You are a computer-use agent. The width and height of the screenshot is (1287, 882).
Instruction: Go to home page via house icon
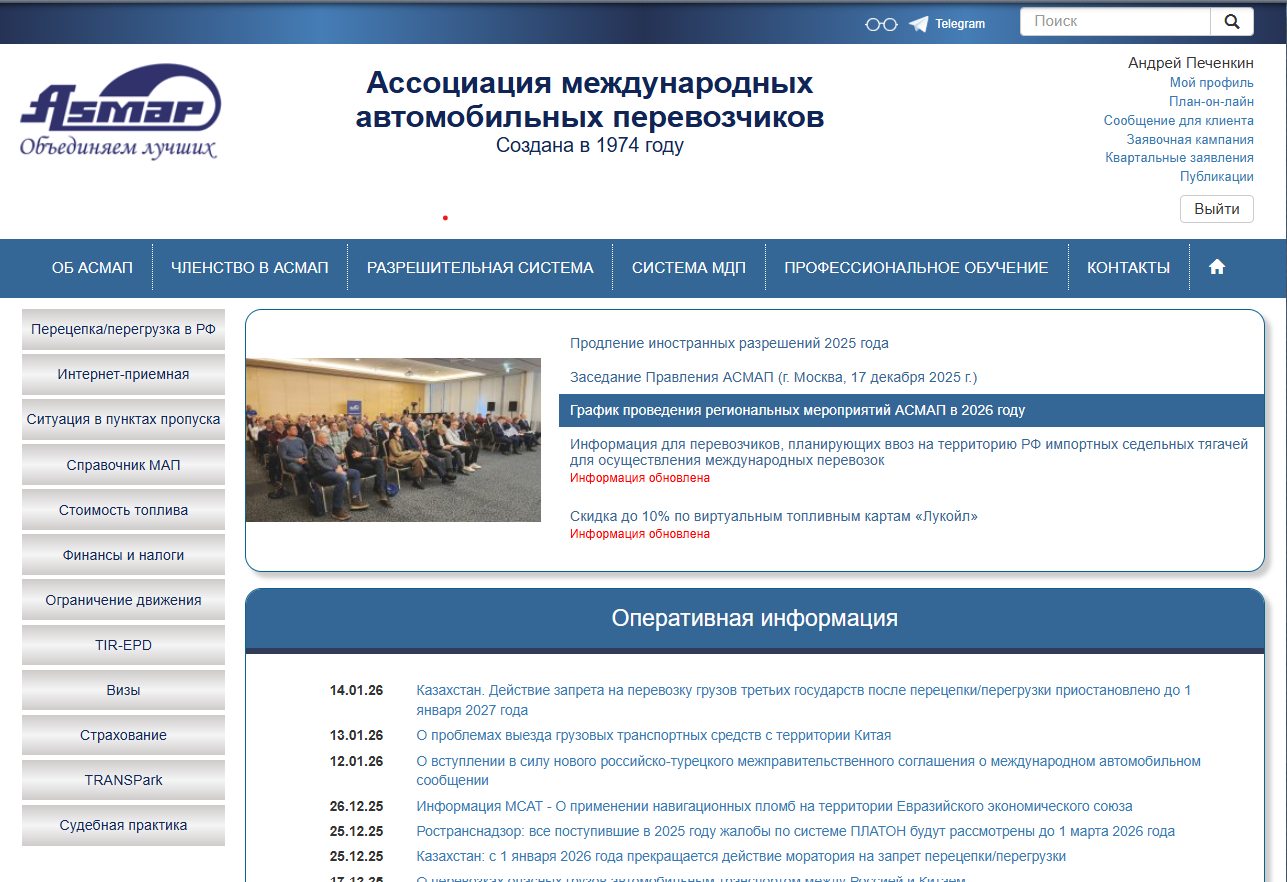(1216, 267)
